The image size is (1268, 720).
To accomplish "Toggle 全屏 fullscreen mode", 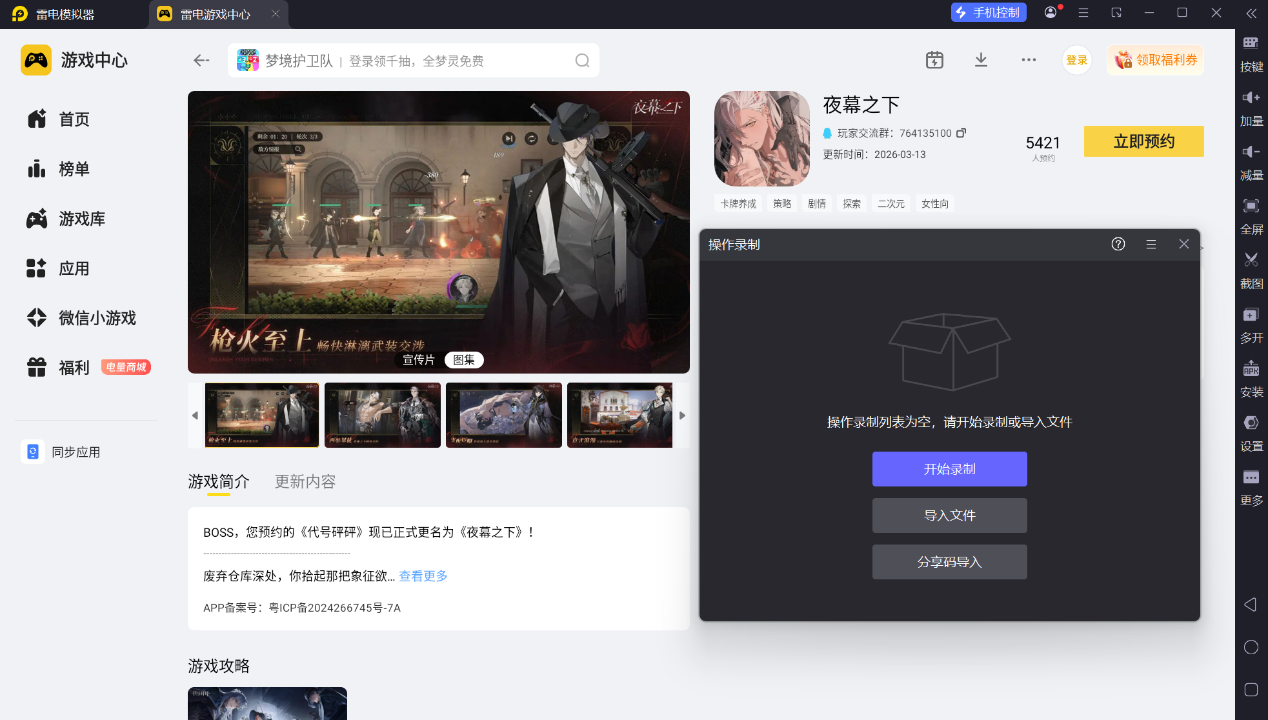I will click(x=1251, y=216).
